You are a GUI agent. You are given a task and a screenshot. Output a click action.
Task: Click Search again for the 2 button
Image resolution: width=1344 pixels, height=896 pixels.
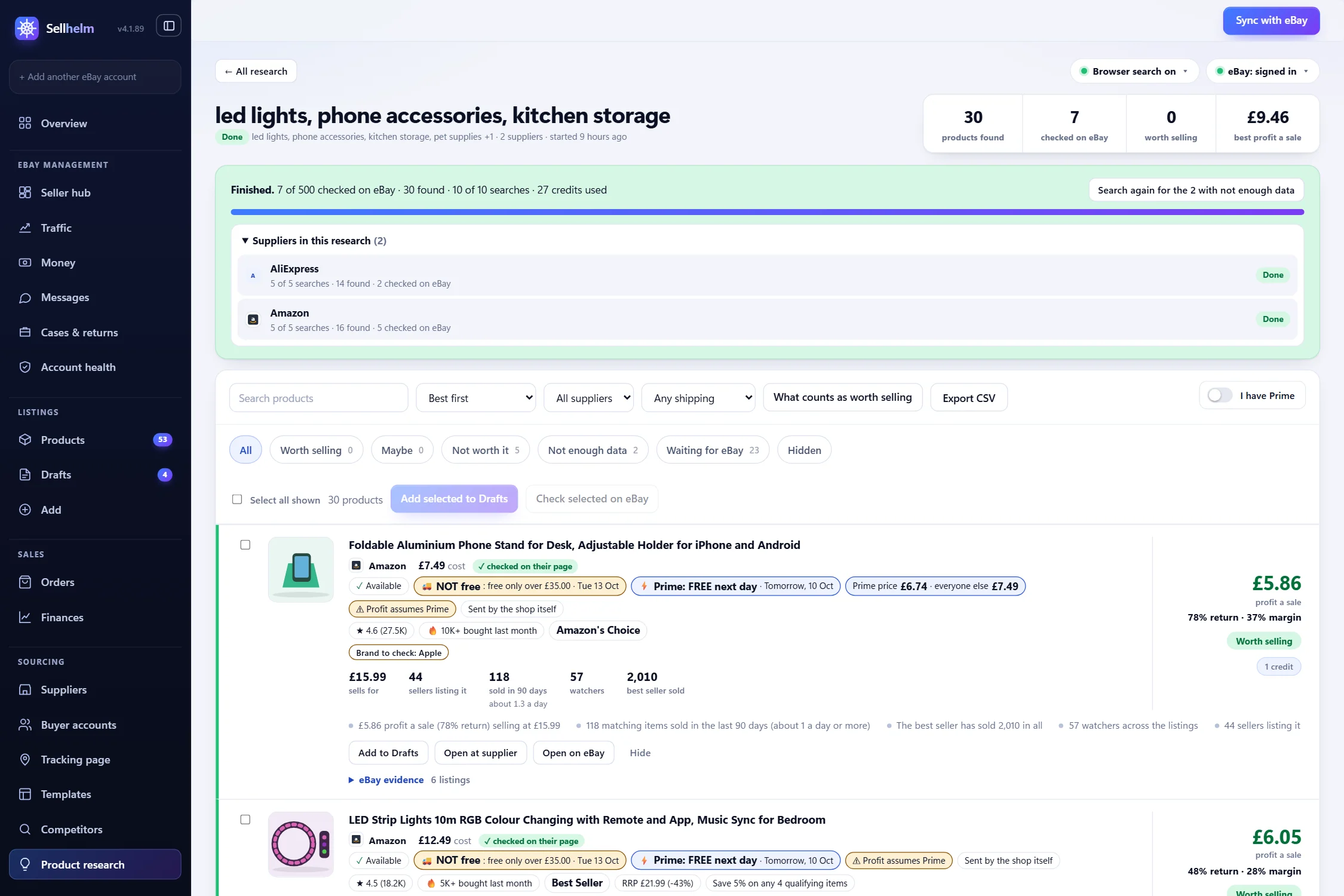pyautogui.click(x=1196, y=190)
